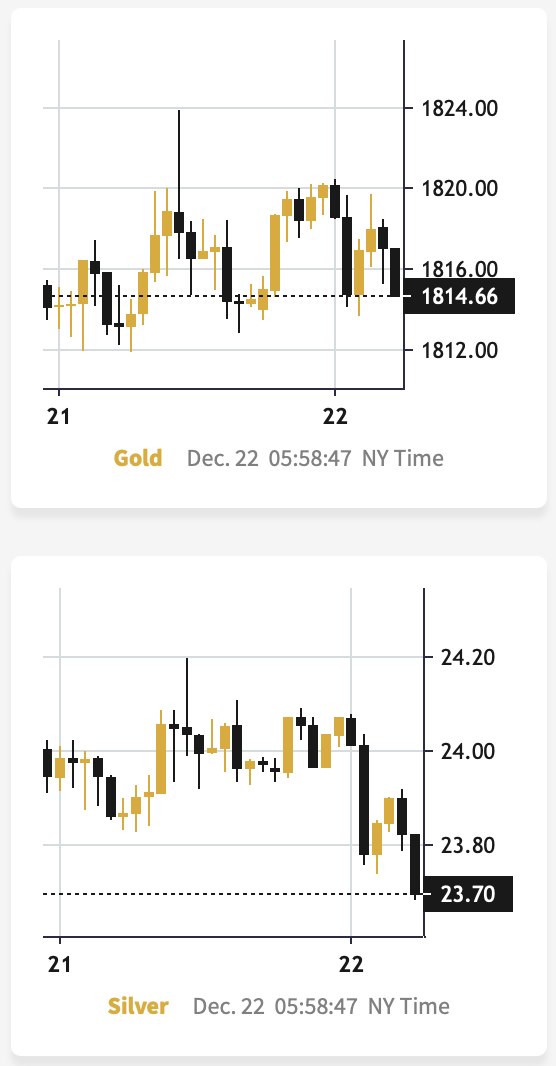Click the silver chart timestamp Dec. 22 05:58:47
The height and width of the screenshot is (1066, 556).
click(x=275, y=1006)
